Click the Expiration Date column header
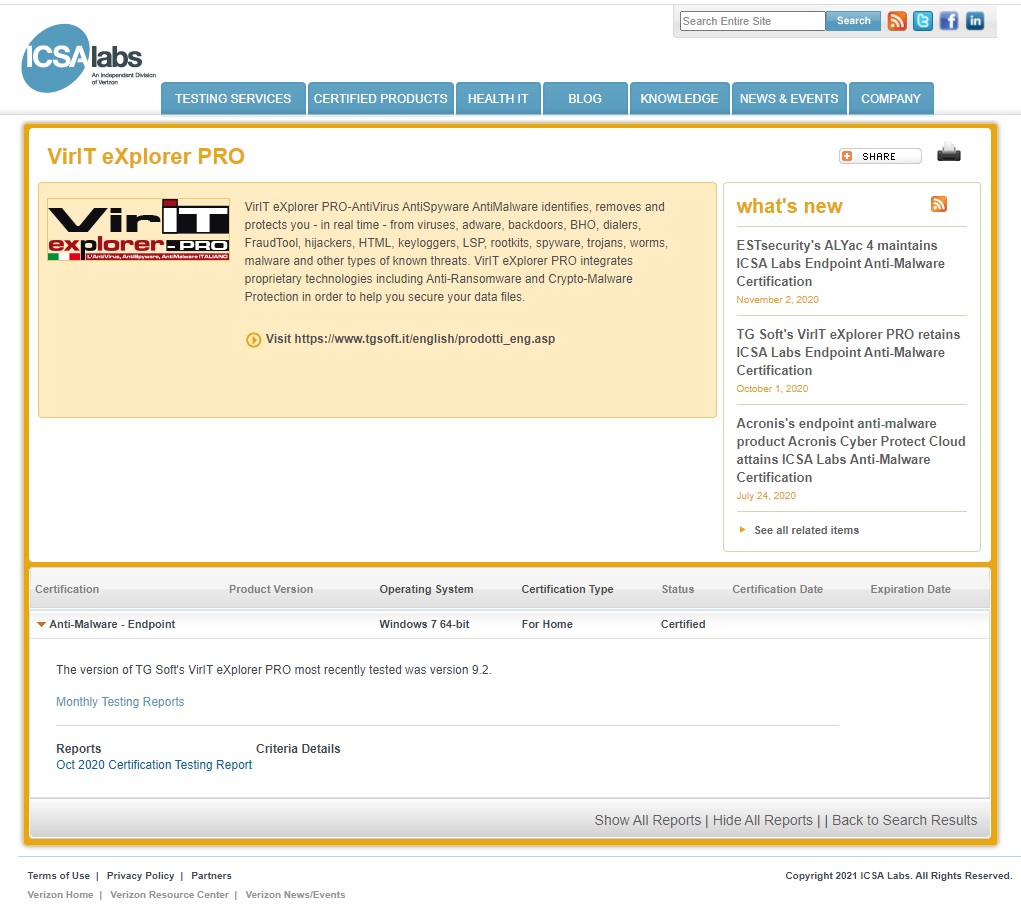 tap(910, 589)
